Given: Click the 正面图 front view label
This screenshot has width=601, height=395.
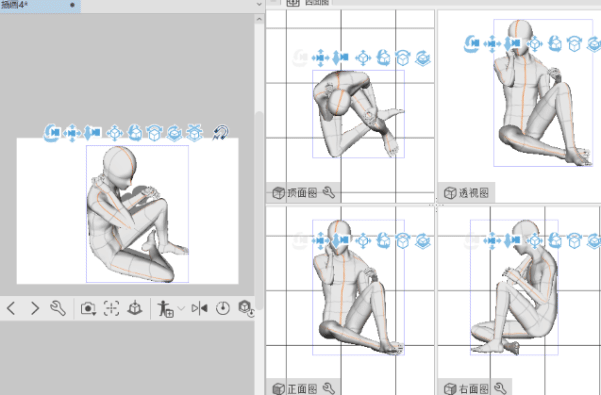Looking at the screenshot, I should [302, 389].
